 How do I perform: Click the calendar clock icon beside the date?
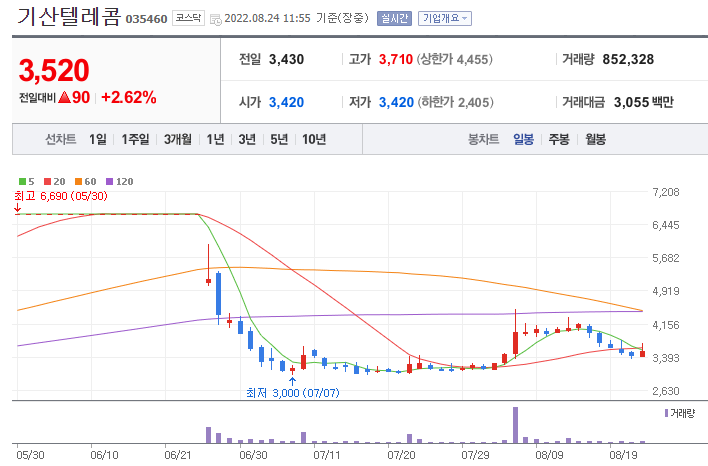[216, 19]
